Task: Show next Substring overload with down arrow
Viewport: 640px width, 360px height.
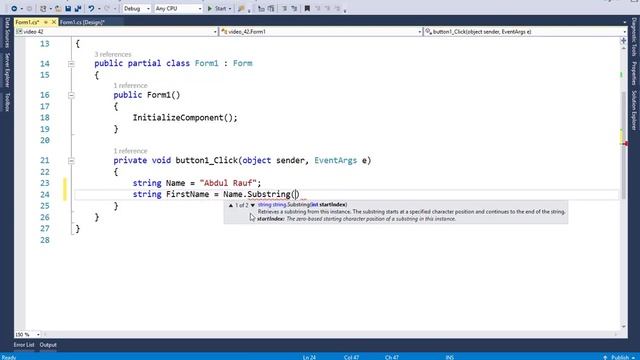Action: coord(253,205)
